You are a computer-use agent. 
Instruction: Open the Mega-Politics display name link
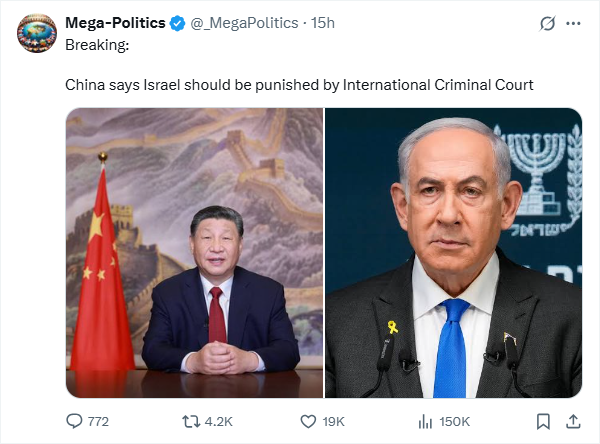(x=115, y=23)
